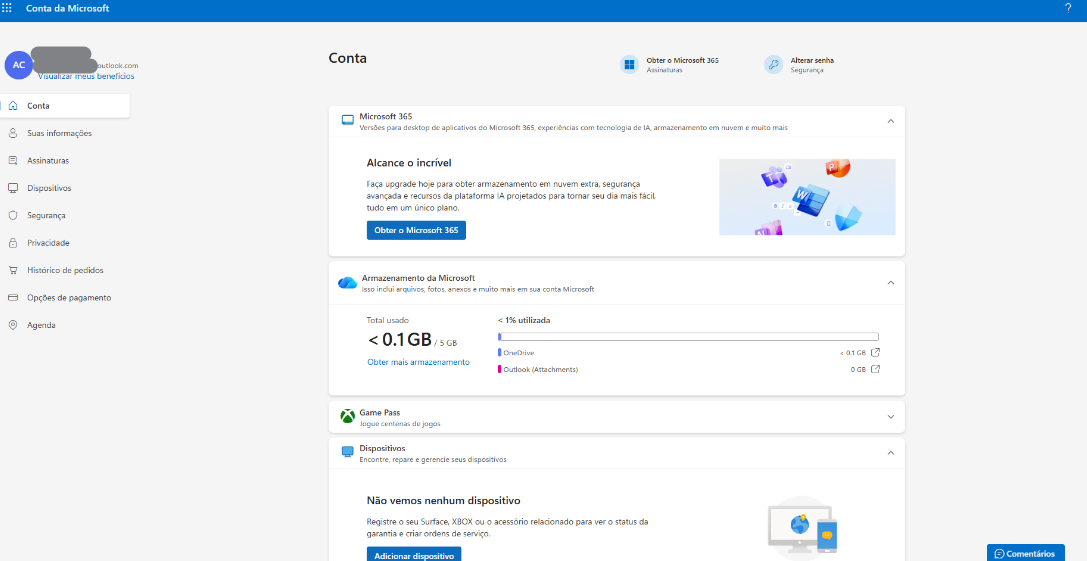Click the < 1% utilizada label

pos(524,320)
